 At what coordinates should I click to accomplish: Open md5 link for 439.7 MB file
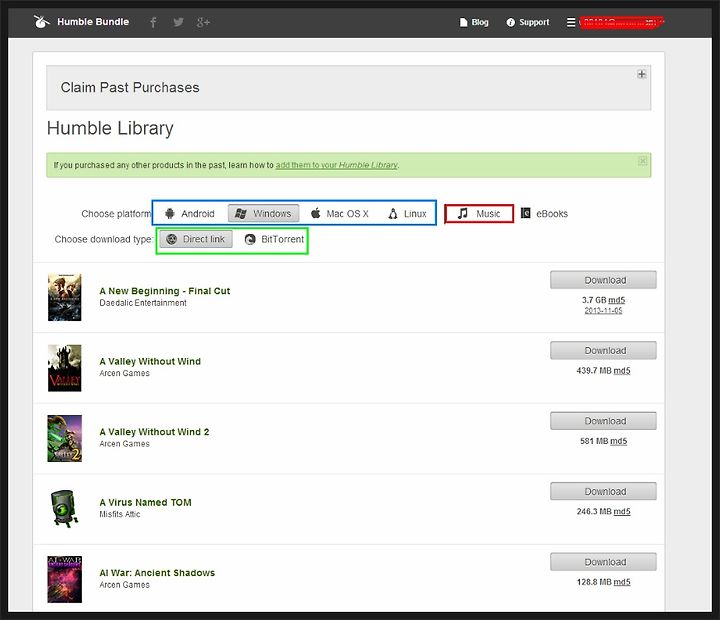[622, 371]
